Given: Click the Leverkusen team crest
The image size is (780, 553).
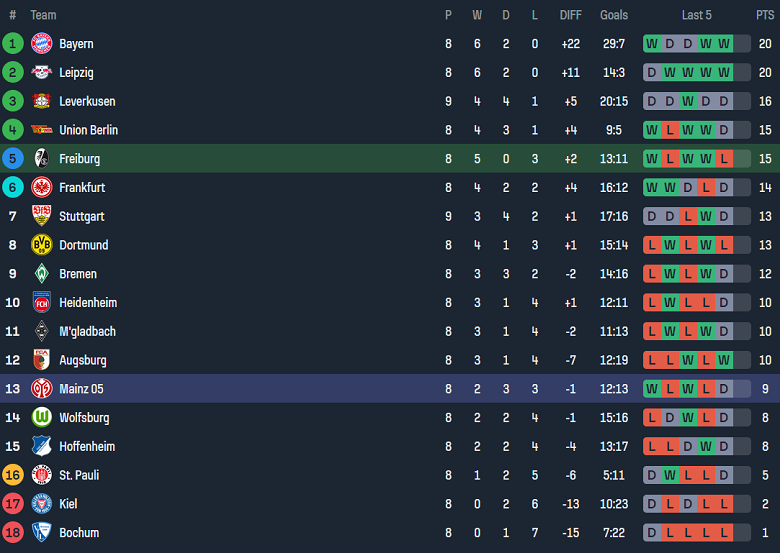Looking at the screenshot, I should pos(41,101).
